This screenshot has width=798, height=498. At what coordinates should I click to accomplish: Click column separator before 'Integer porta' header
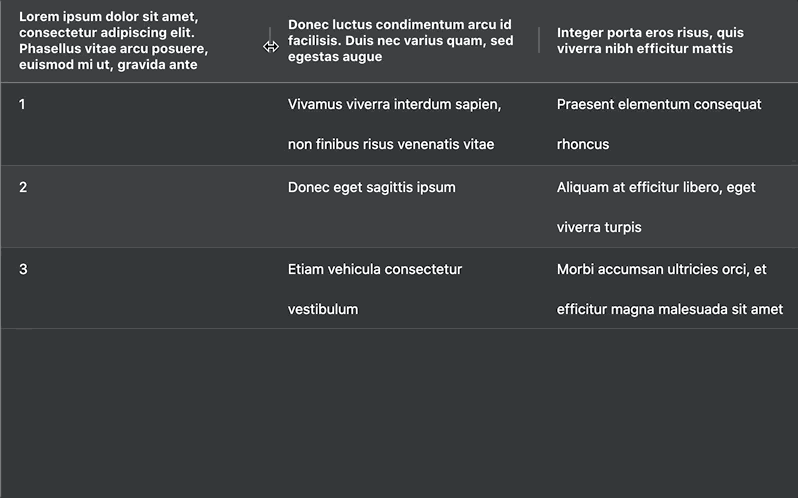coord(539,41)
